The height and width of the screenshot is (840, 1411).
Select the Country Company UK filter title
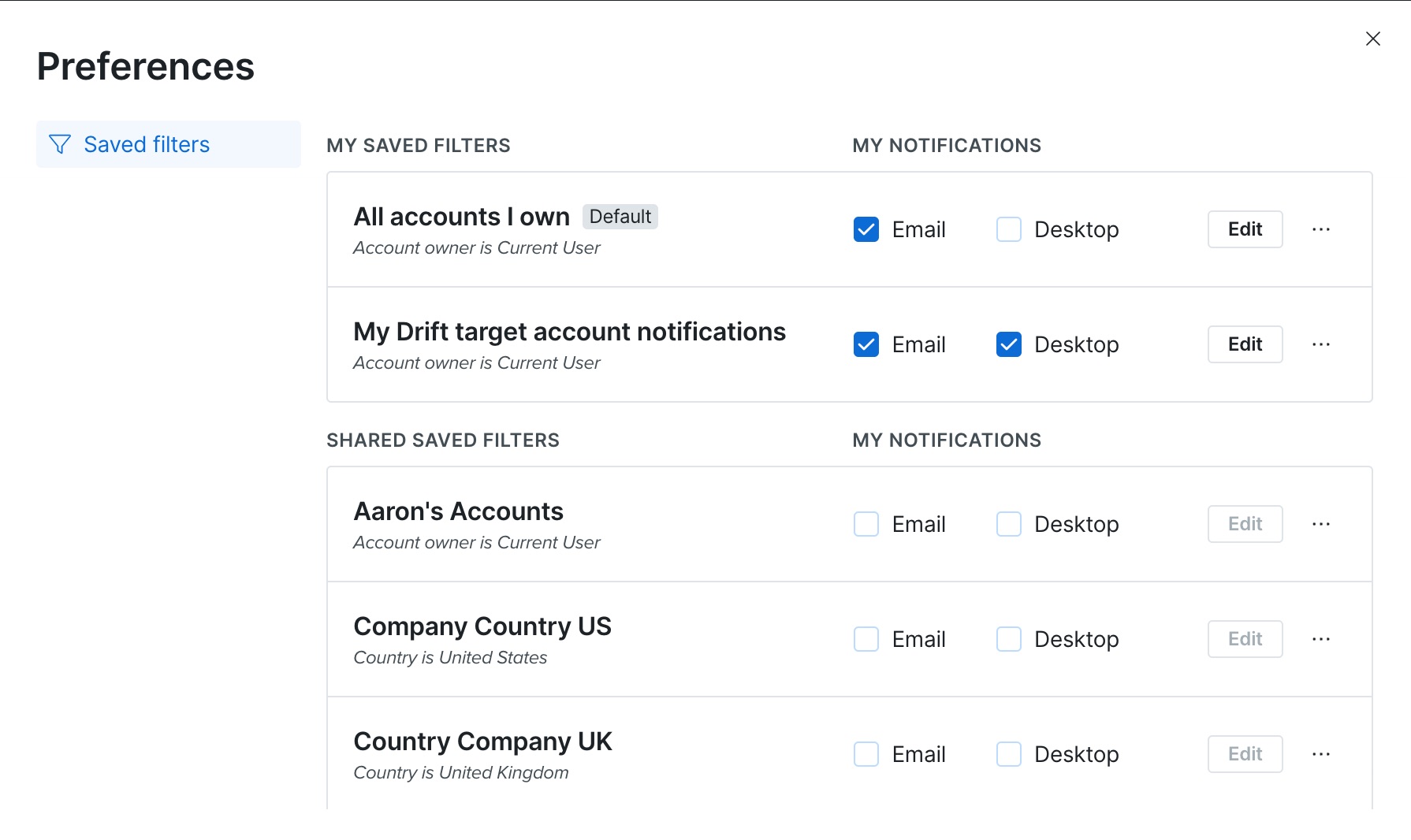point(482,742)
